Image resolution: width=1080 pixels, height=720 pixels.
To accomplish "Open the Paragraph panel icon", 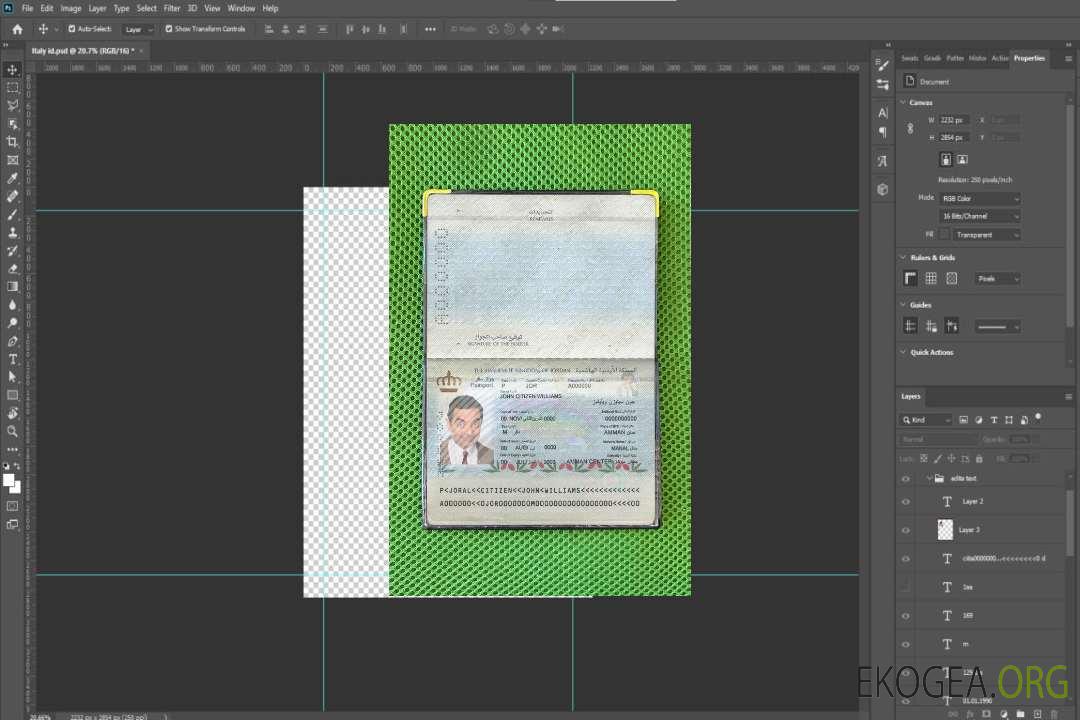I will click(x=883, y=132).
